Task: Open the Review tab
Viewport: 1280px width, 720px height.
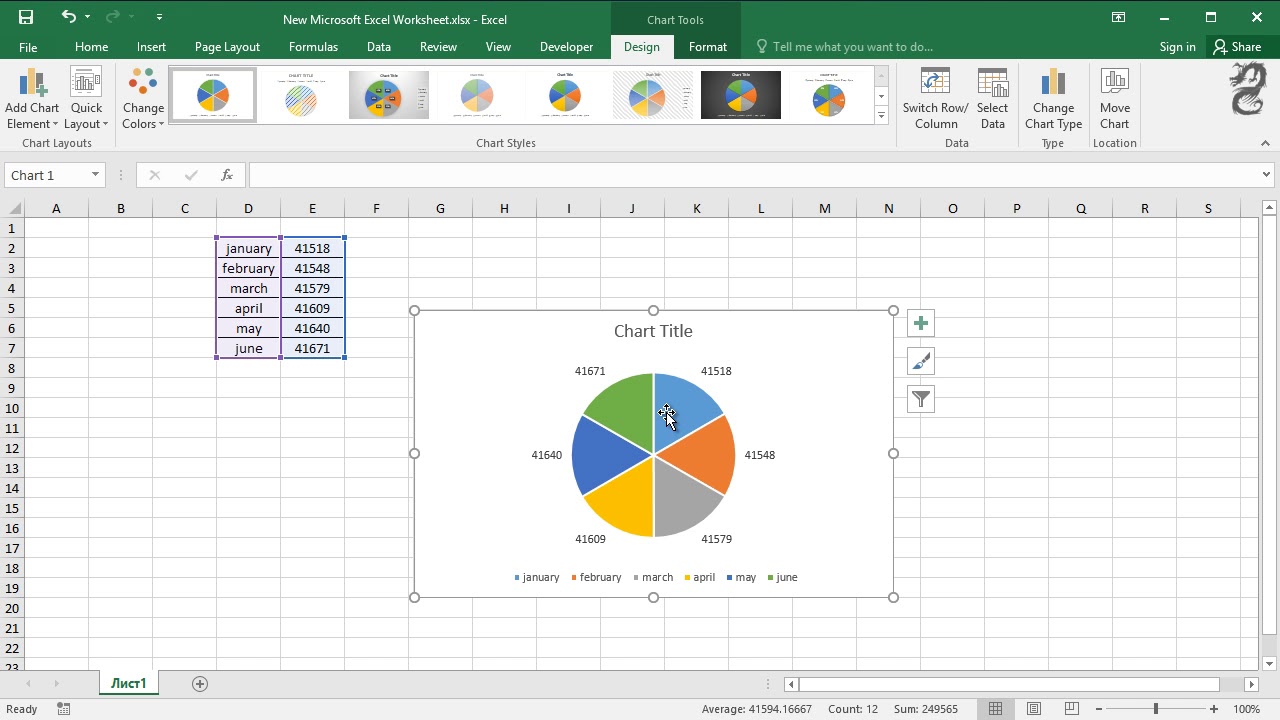Action: coord(438,47)
